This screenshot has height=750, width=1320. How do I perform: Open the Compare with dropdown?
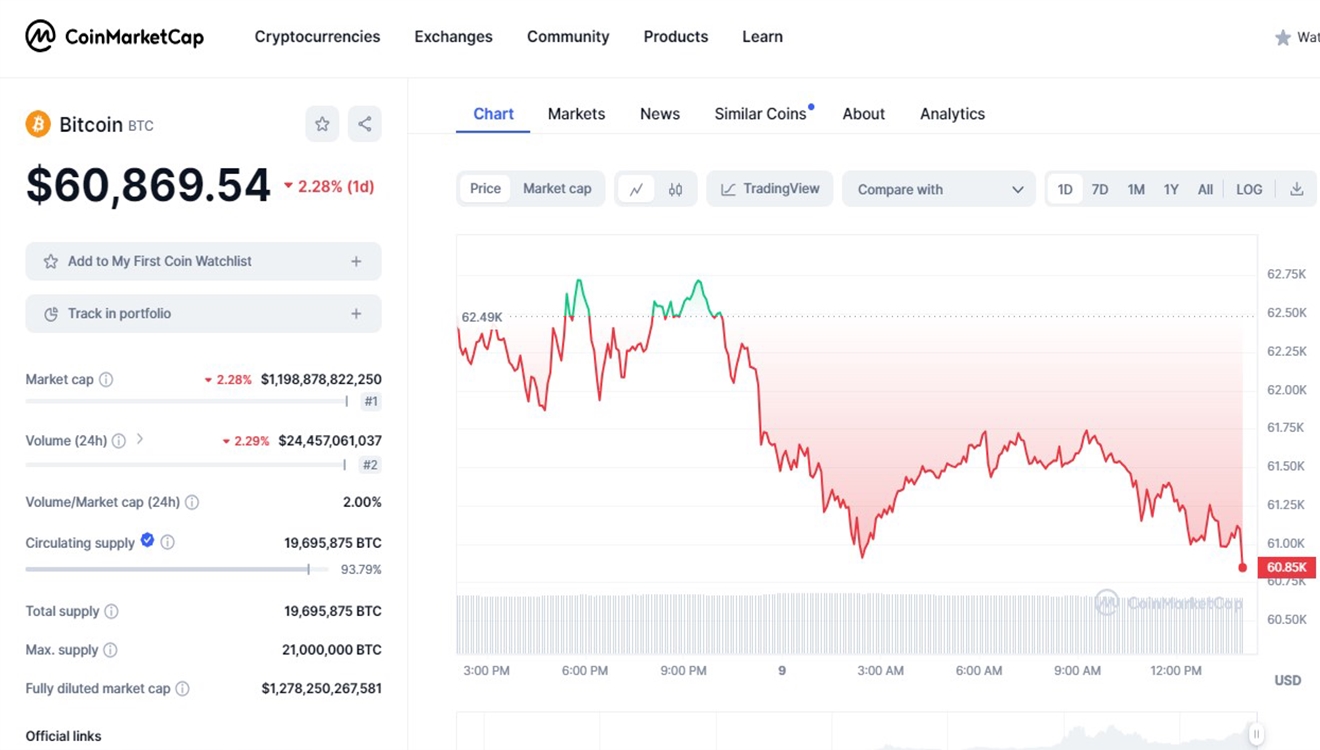(x=939, y=189)
